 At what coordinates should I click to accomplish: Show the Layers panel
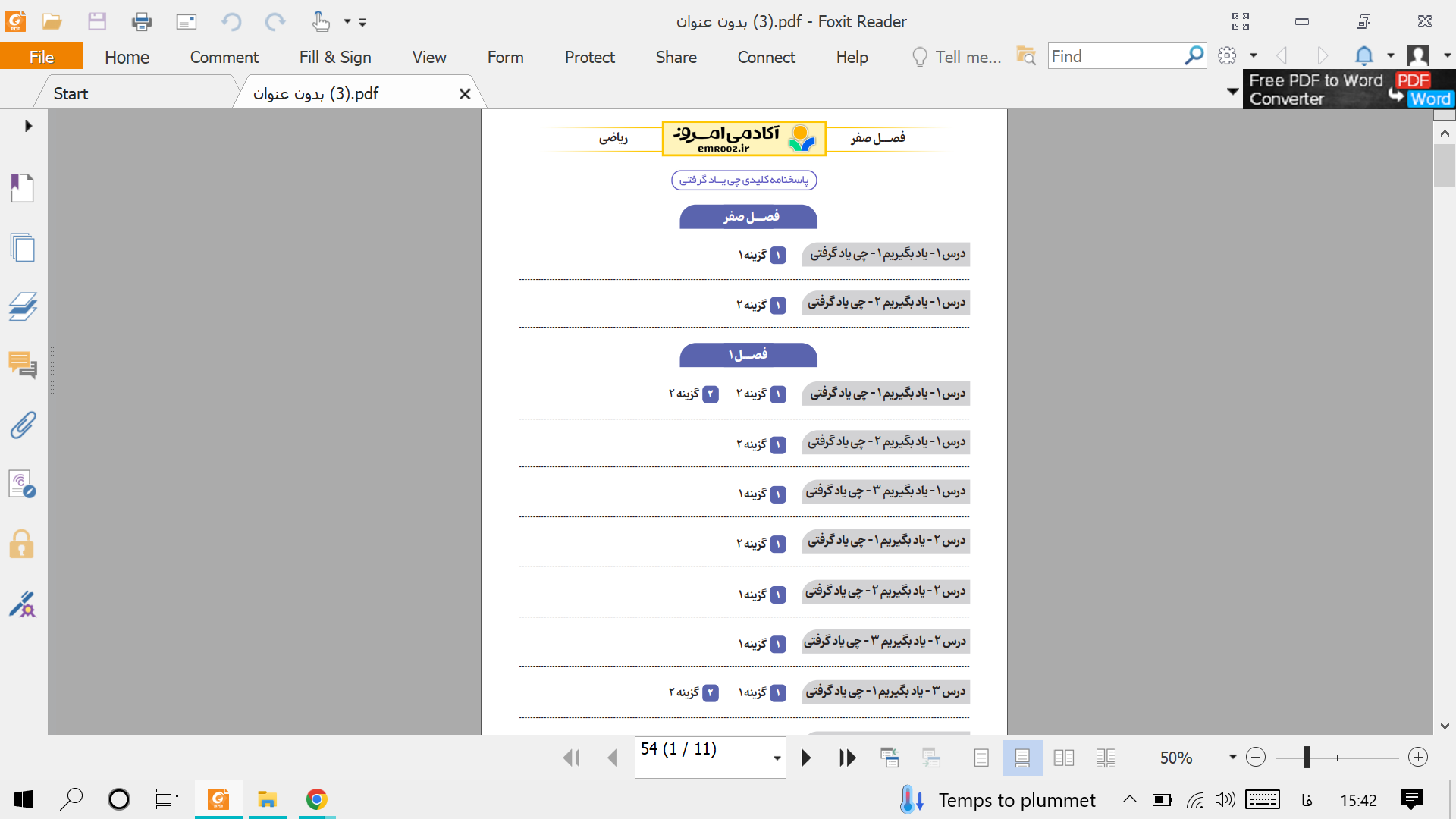tap(22, 306)
